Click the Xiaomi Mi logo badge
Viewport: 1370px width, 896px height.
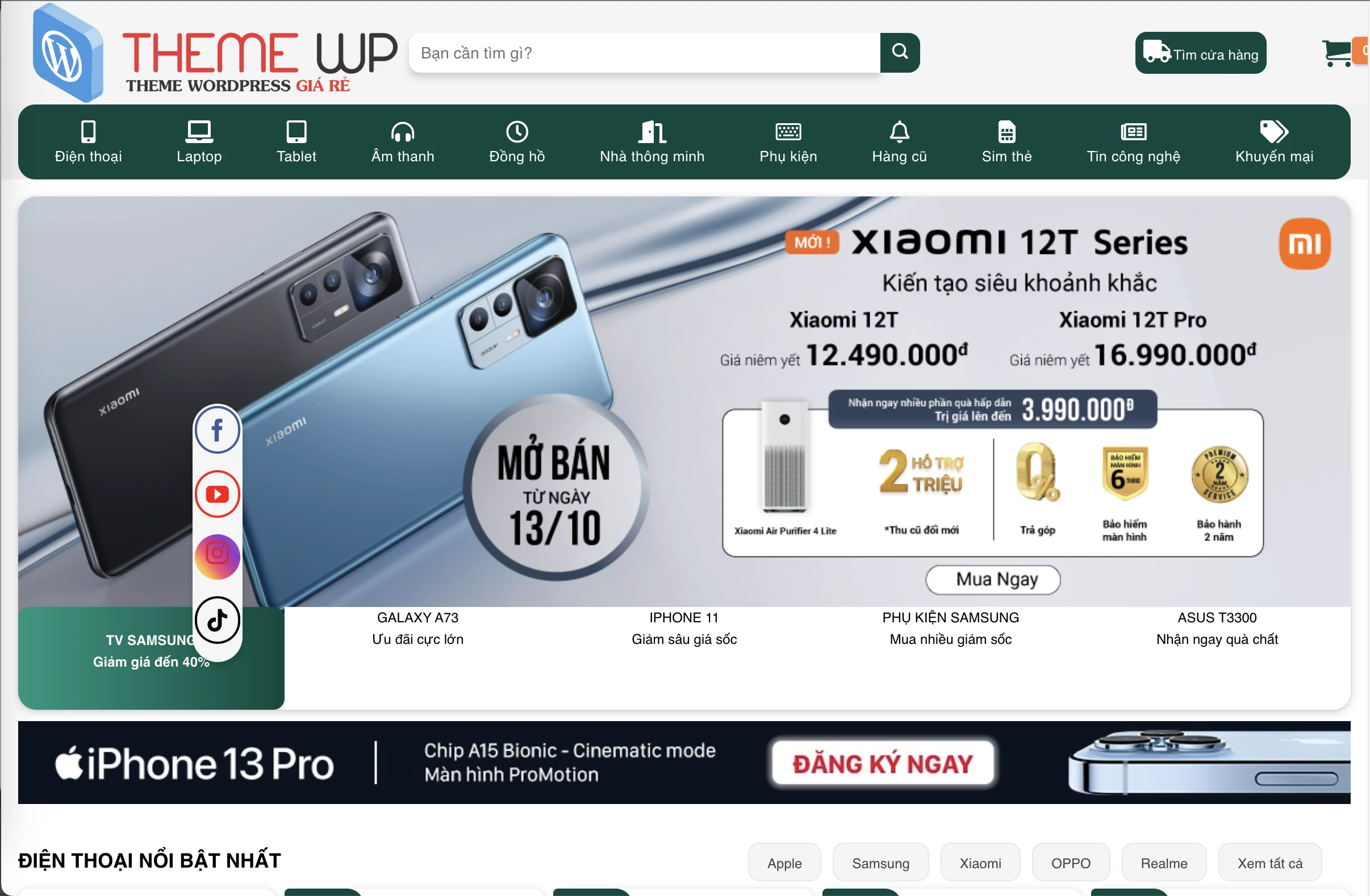pos(1304,244)
